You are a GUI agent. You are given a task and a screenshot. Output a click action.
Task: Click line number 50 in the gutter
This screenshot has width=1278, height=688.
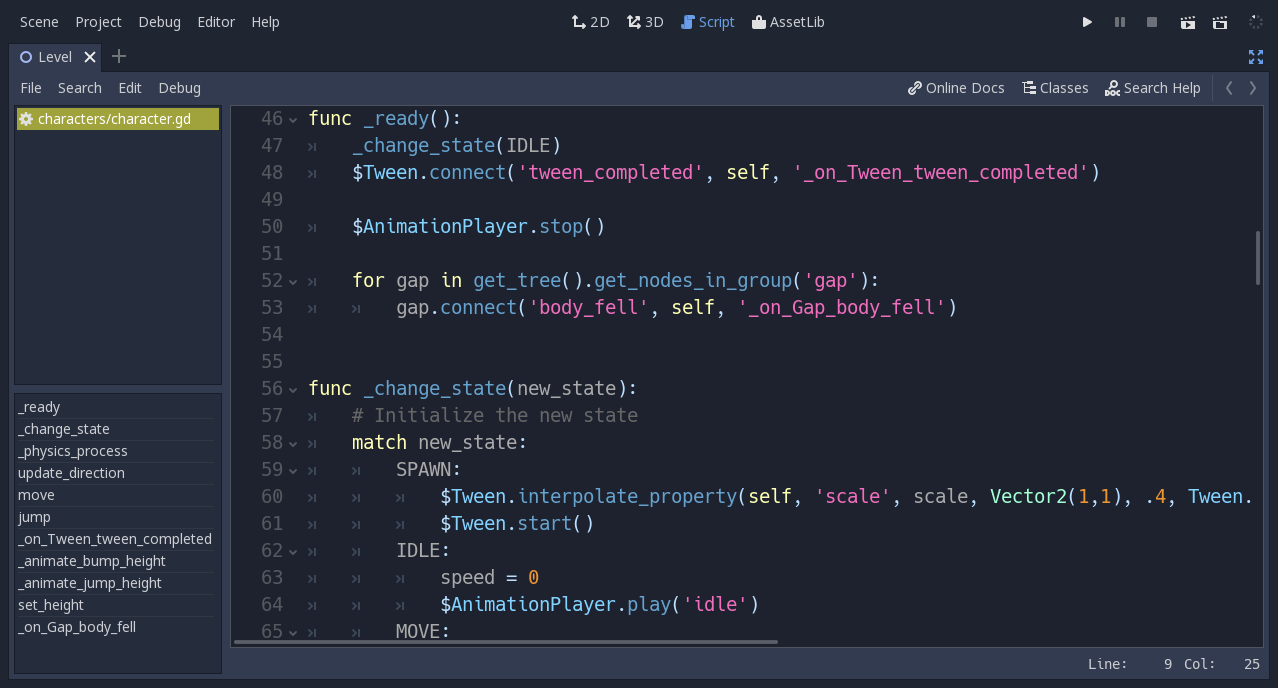[x=272, y=226]
